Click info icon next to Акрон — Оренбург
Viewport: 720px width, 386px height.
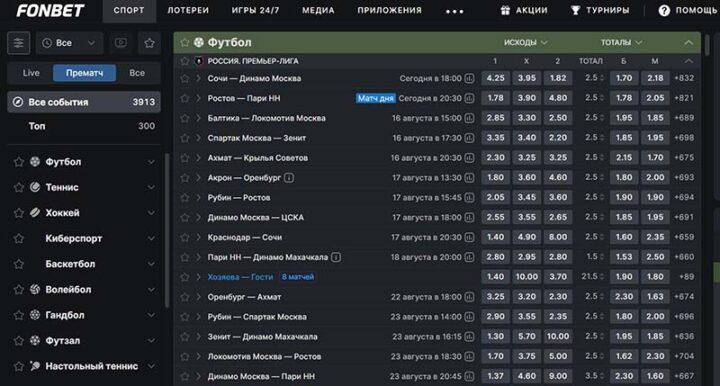click(x=289, y=178)
